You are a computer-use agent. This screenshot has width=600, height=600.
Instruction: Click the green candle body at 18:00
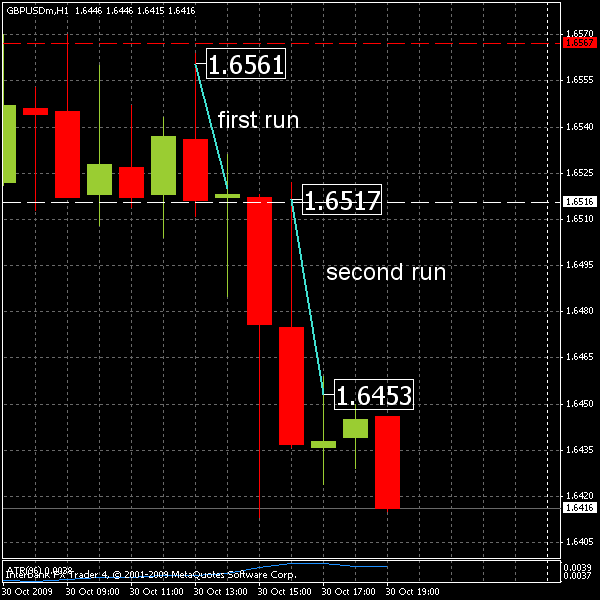coord(355,428)
